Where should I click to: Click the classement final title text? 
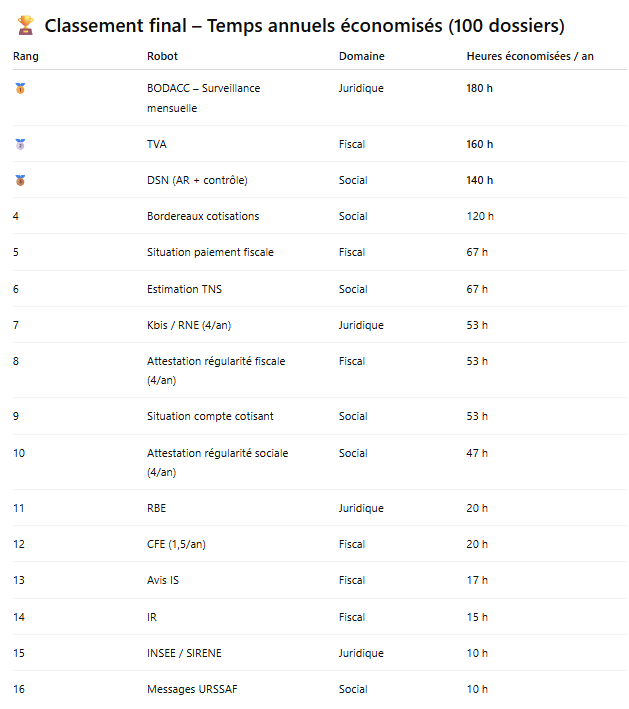coord(305,26)
